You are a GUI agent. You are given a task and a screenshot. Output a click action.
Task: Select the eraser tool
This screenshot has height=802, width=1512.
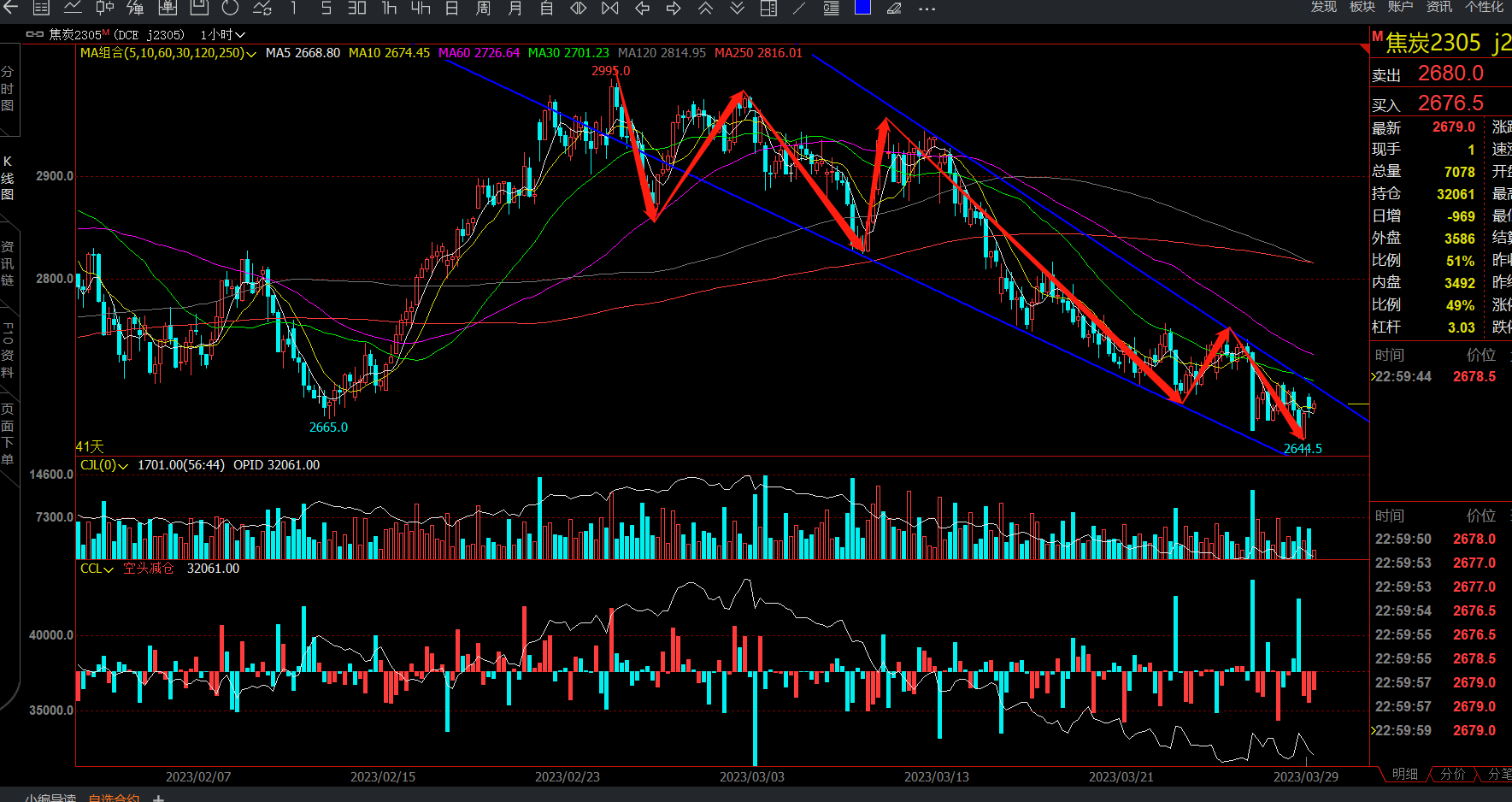click(x=894, y=8)
